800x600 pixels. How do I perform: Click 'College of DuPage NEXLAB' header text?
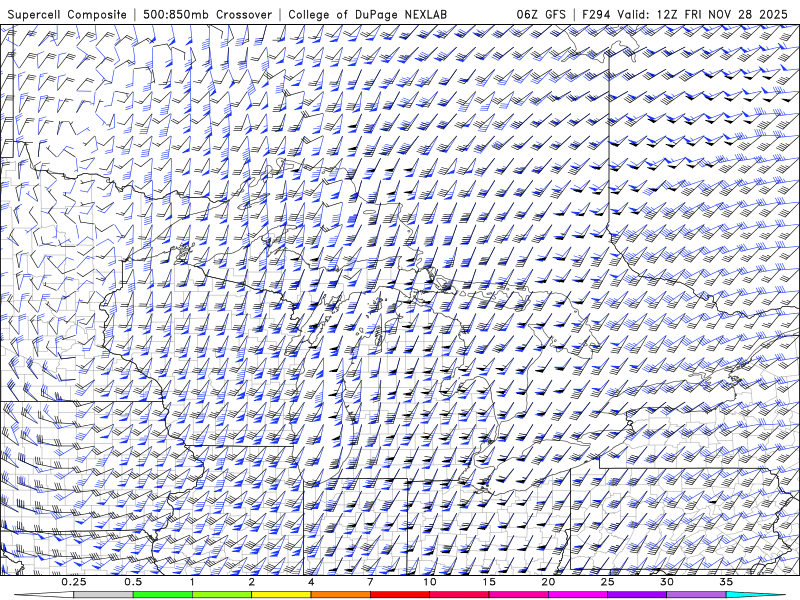(367, 15)
